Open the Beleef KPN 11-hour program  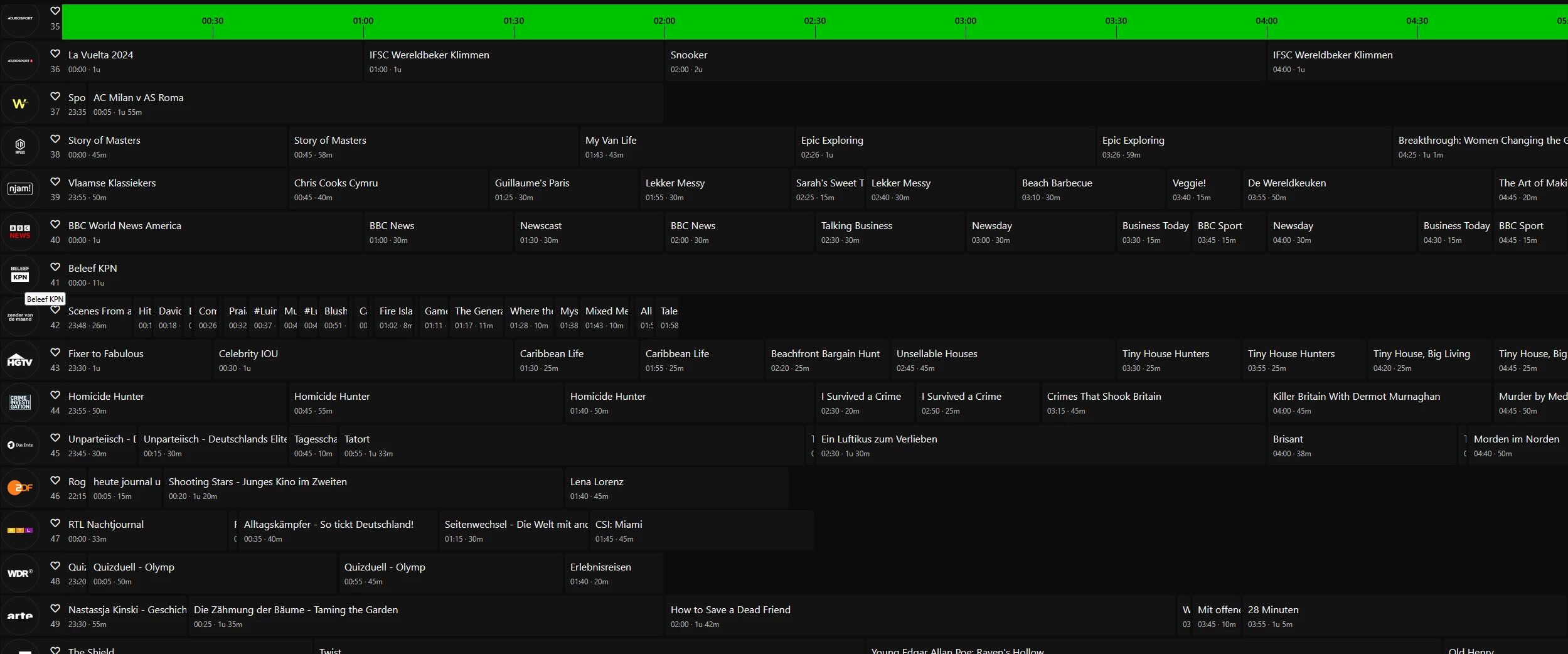pyautogui.click(x=816, y=275)
